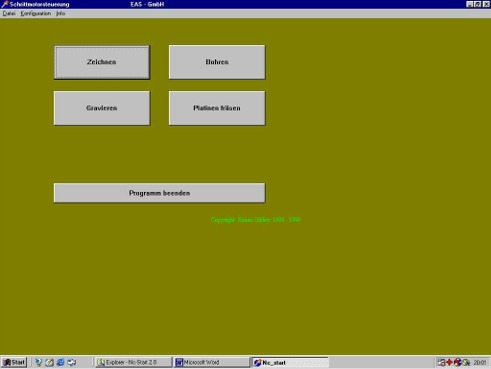Click the Windows Start button
This screenshot has width=491, height=369.
coord(14,362)
